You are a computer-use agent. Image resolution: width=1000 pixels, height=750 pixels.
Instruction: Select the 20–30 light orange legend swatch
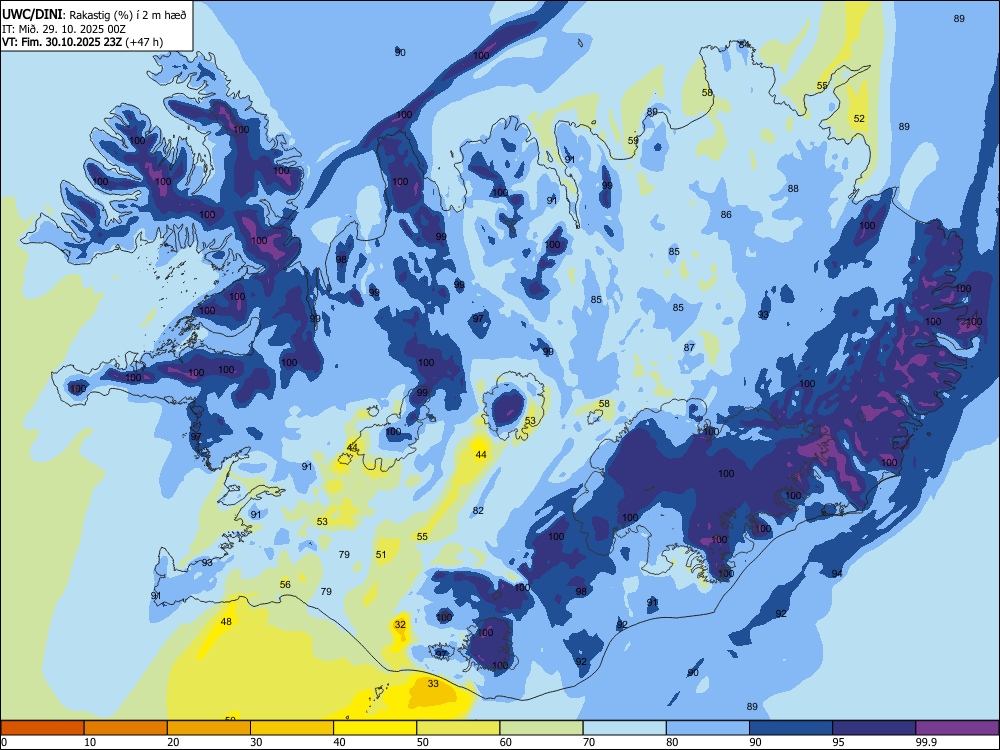[x=209, y=728]
